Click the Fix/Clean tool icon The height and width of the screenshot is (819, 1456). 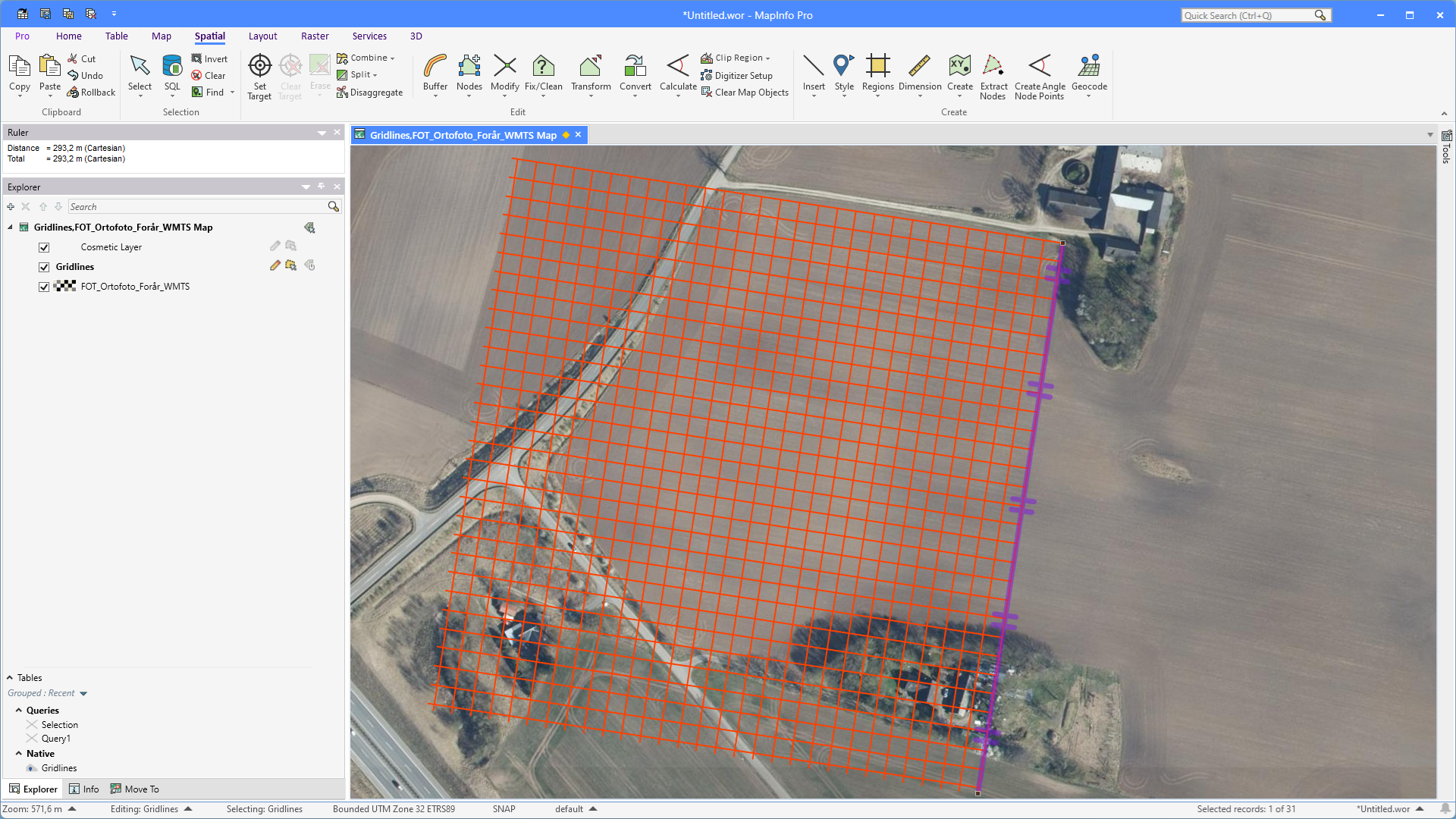pyautogui.click(x=543, y=67)
